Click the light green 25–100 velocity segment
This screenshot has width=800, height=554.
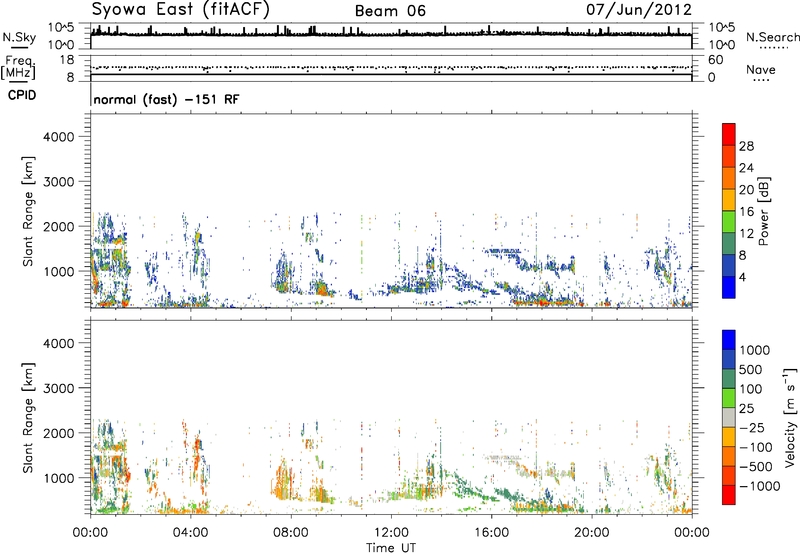pos(729,398)
